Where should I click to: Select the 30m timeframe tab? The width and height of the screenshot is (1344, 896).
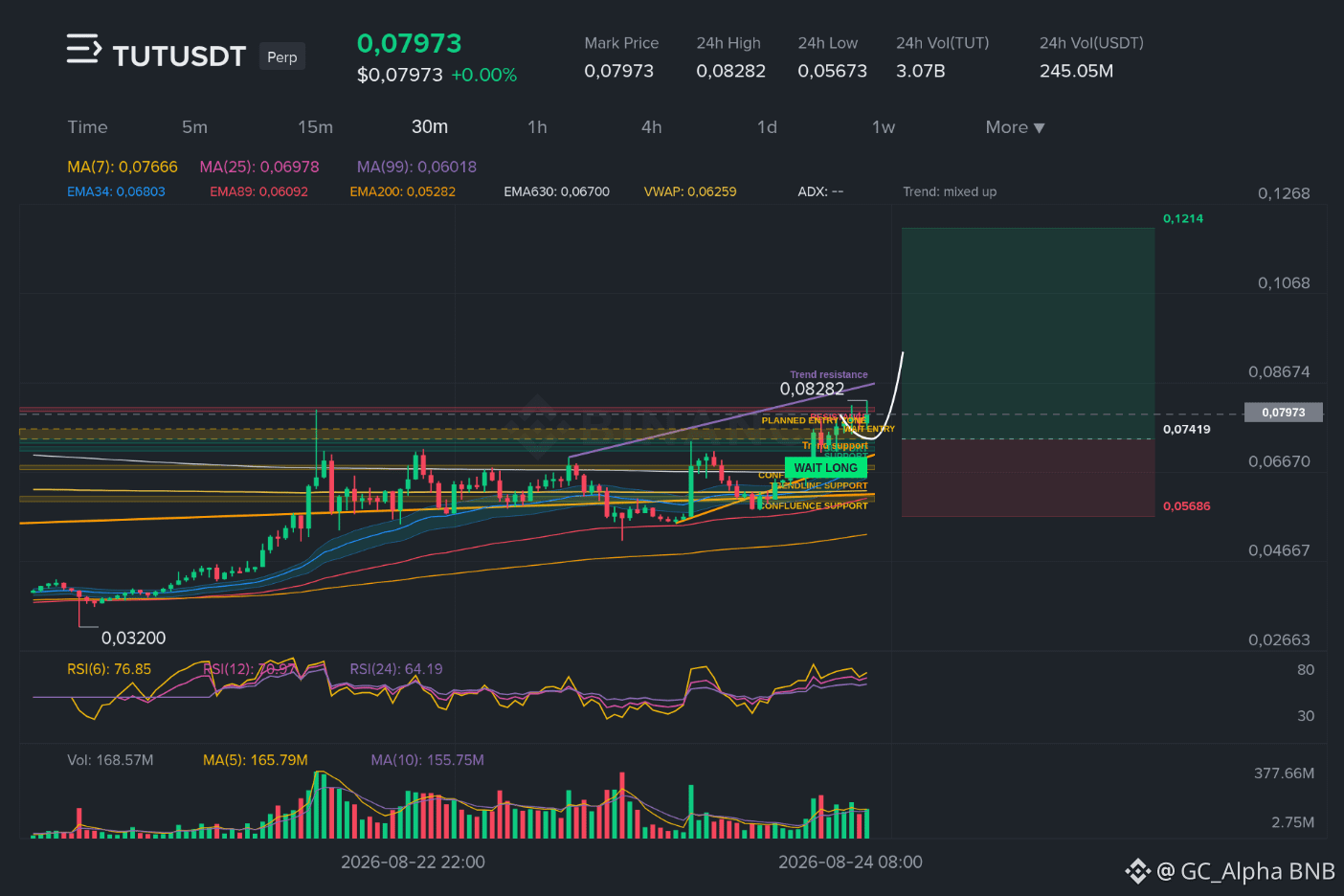430,127
